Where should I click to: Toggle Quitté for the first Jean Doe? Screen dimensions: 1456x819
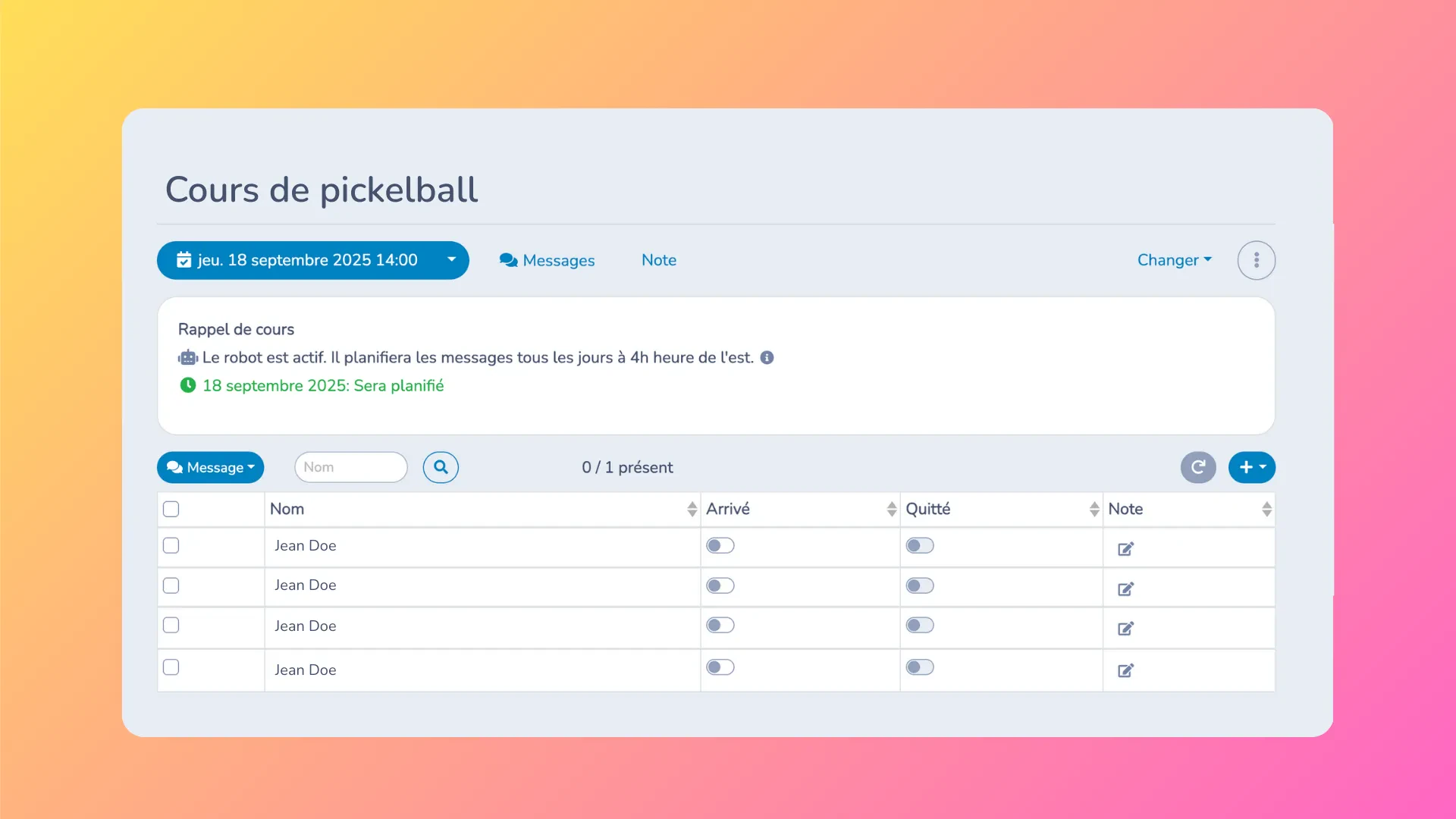coord(920,545)
